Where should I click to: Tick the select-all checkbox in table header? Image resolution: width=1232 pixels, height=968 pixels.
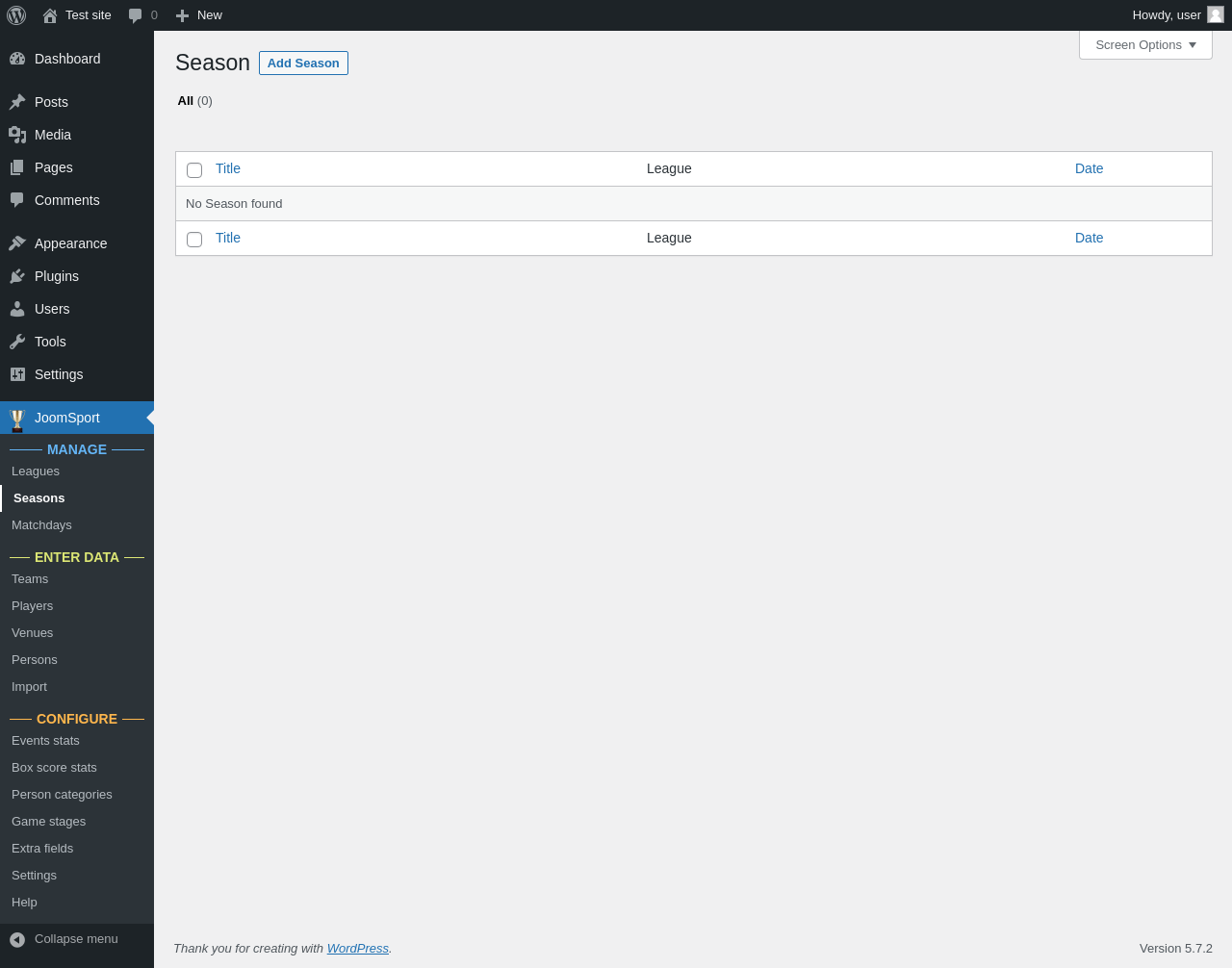(x=194, y=170)
